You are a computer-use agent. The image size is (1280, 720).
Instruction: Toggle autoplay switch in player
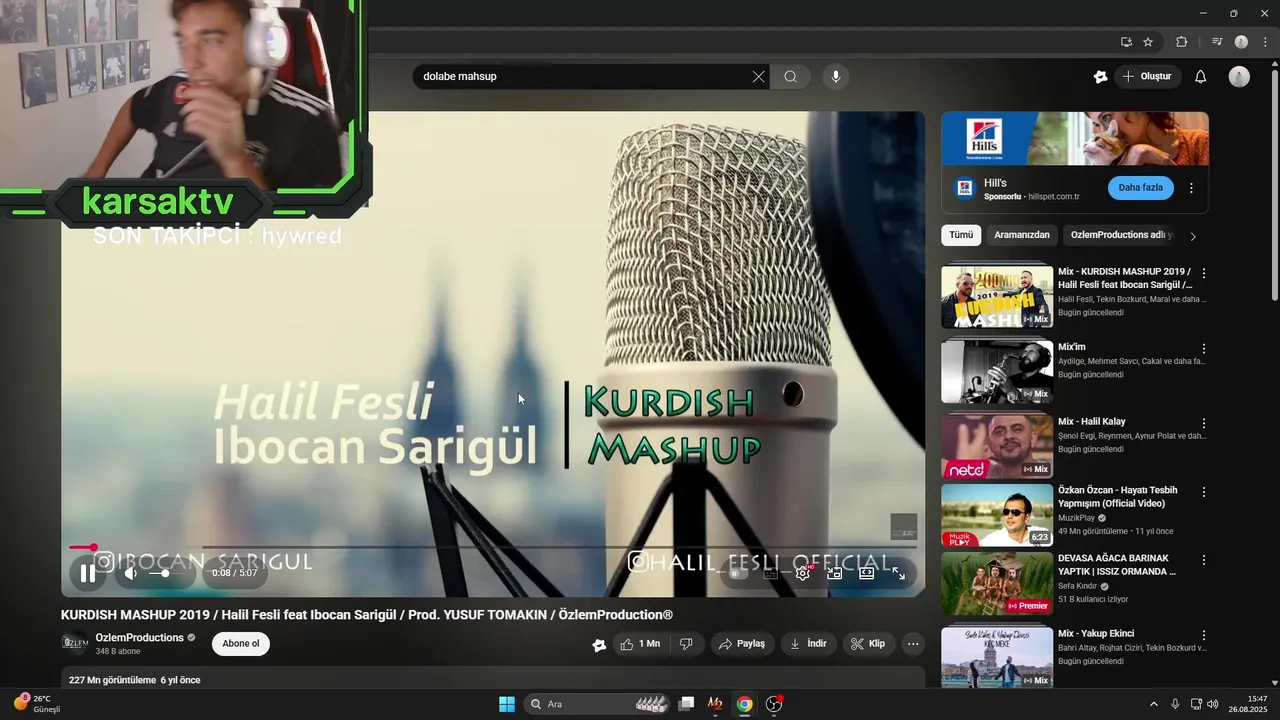736,574
